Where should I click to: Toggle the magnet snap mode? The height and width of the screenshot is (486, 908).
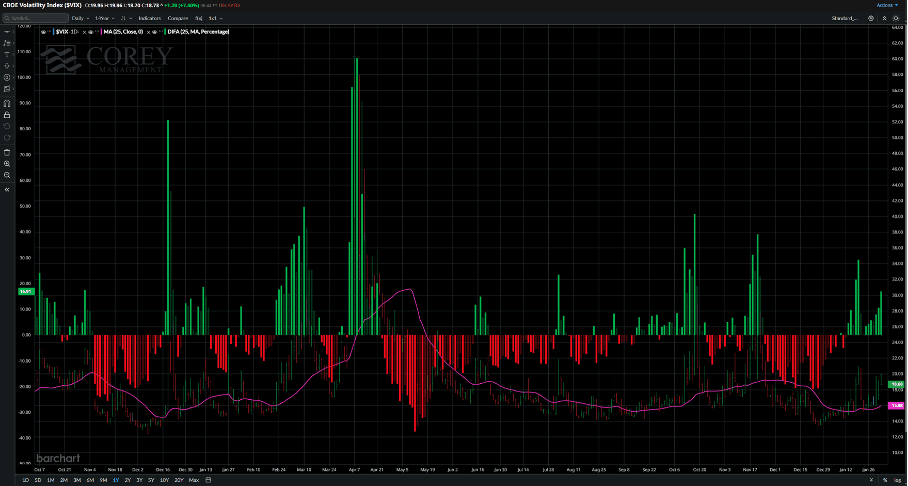click(7, 103)
